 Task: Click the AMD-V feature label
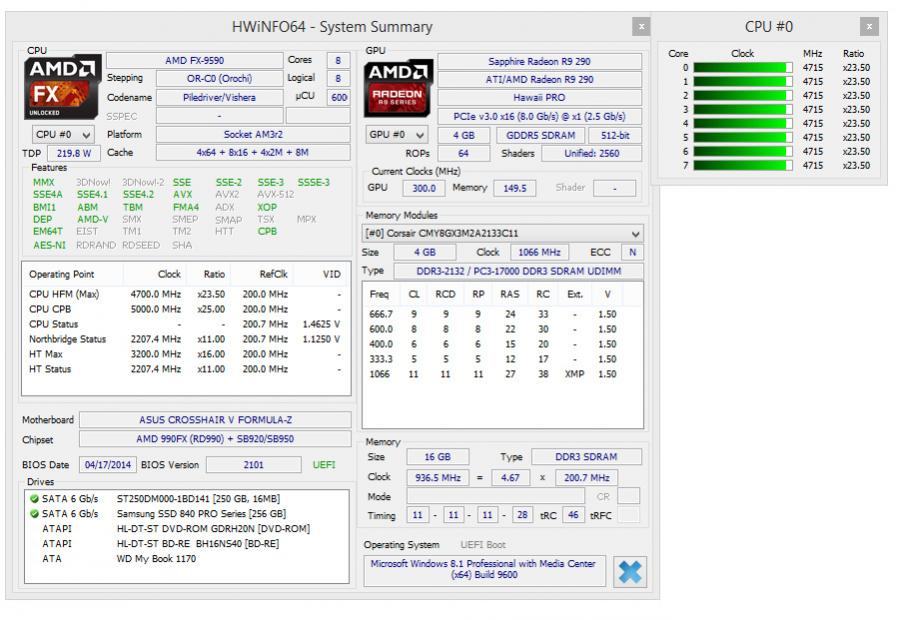coord(93,219)
